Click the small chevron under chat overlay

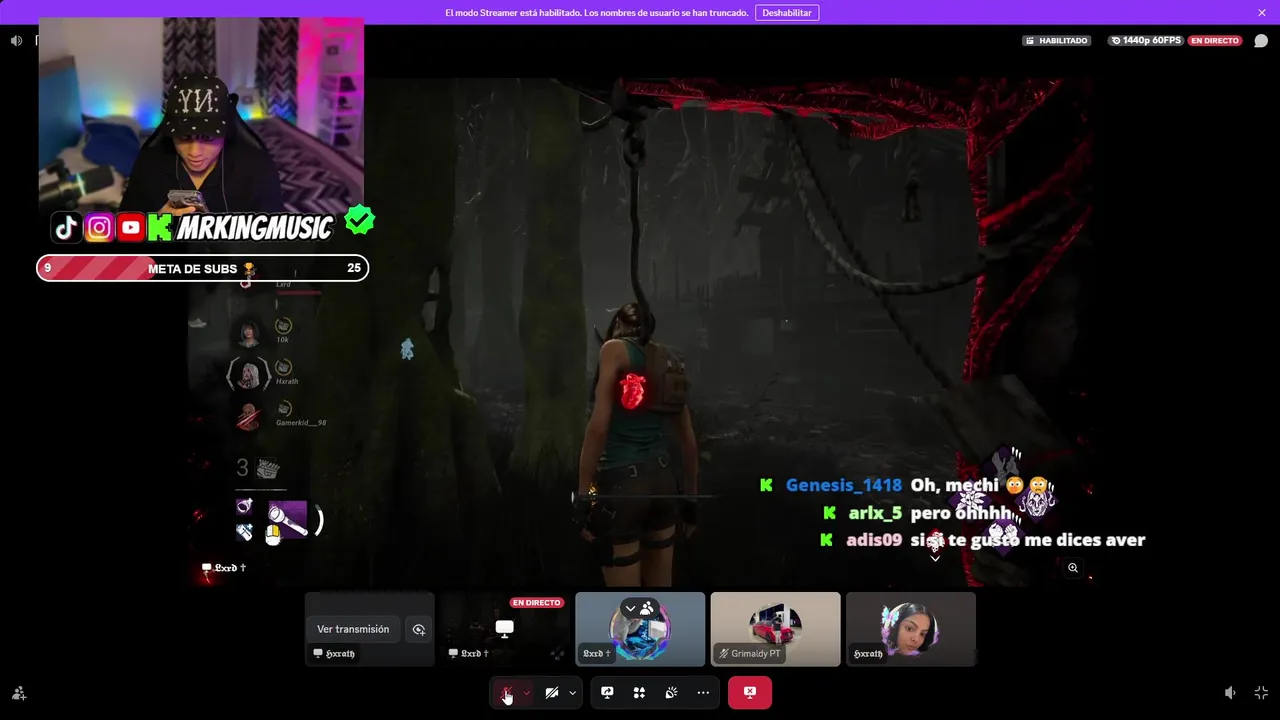point(935,559)
